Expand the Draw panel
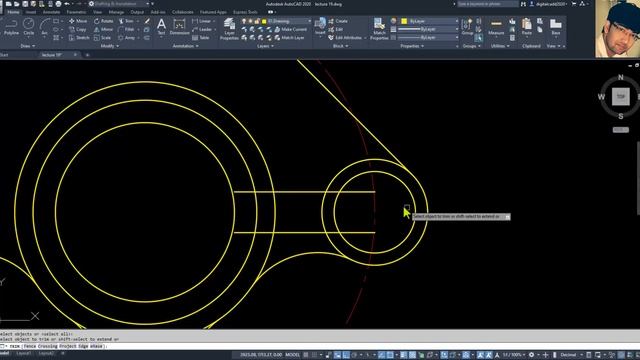Viewport: 640px width, 360px height. click(x=28, y=46)
